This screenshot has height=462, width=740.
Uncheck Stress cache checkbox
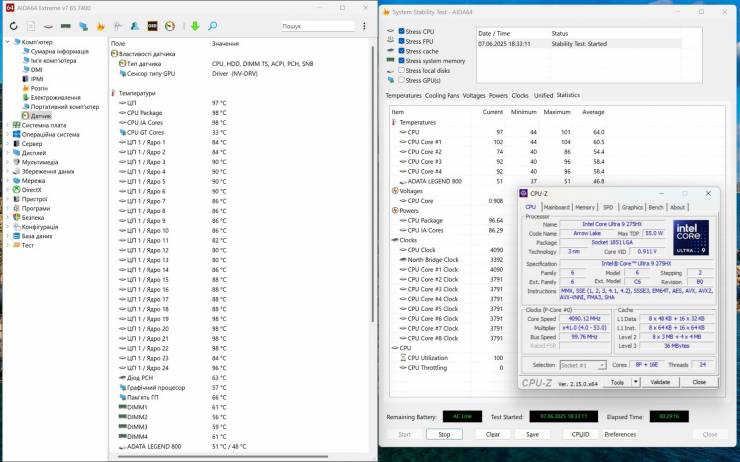(401, 51)
